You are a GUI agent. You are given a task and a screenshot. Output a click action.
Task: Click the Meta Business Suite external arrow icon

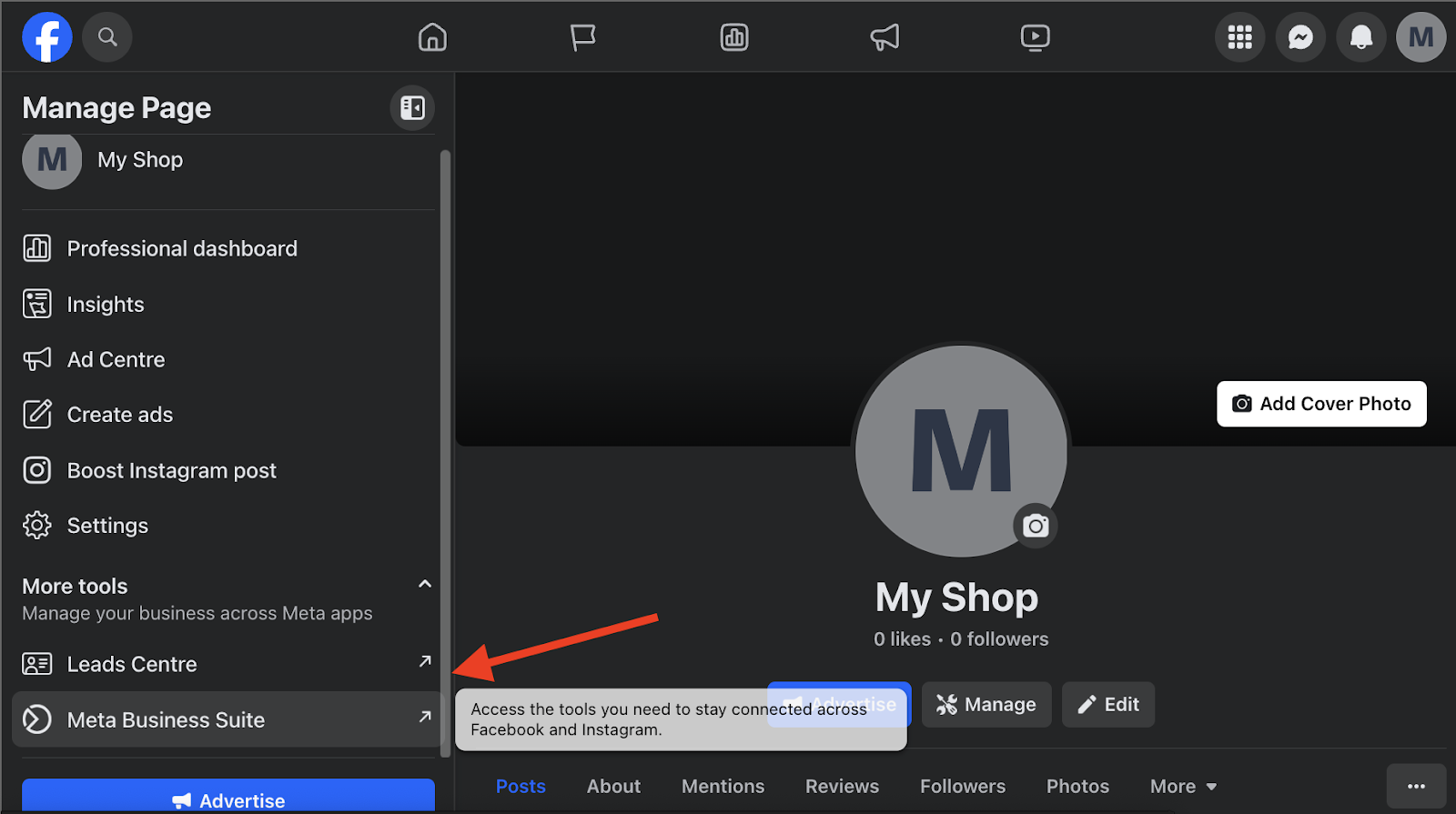point(424,717)
